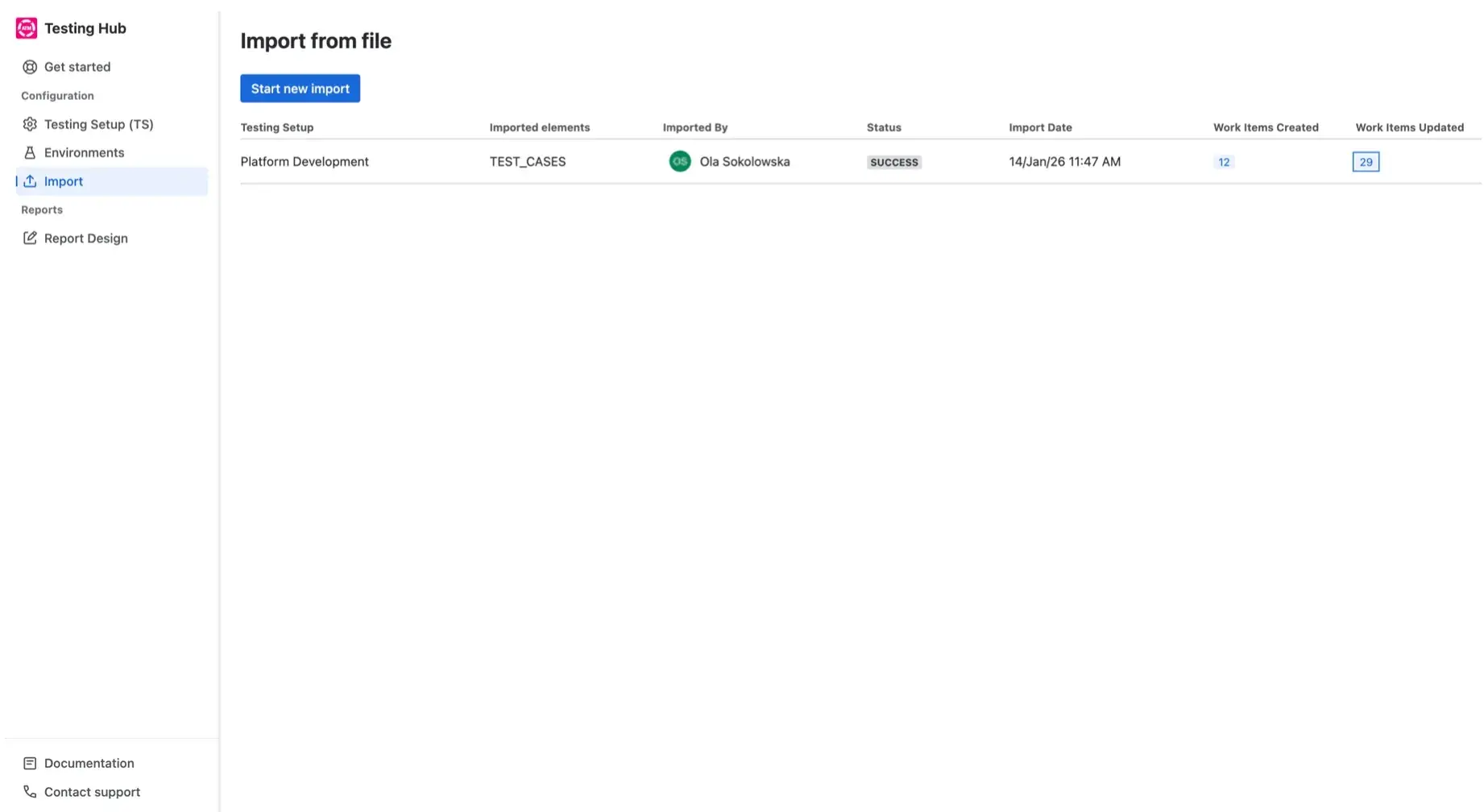
Task: Click the Environments flask icon
Action: tap(30, 152)
